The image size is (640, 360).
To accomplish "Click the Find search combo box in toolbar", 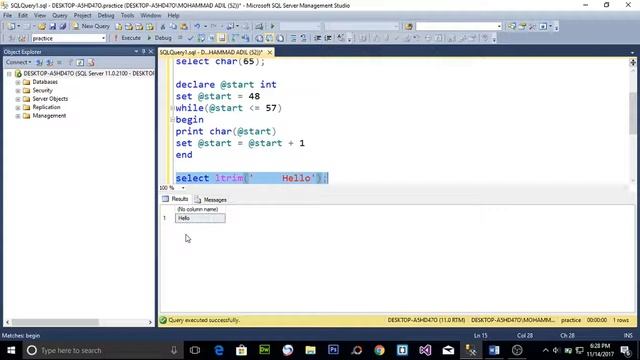I will pos(458,27).
